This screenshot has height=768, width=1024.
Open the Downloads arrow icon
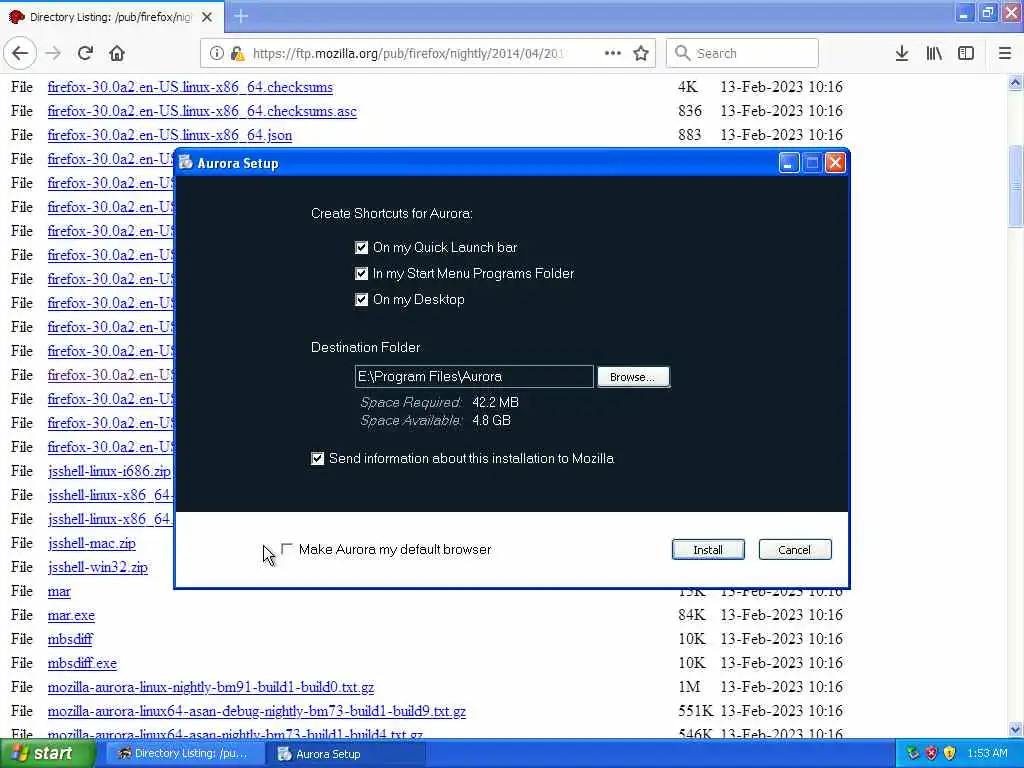tap(902, 54)
